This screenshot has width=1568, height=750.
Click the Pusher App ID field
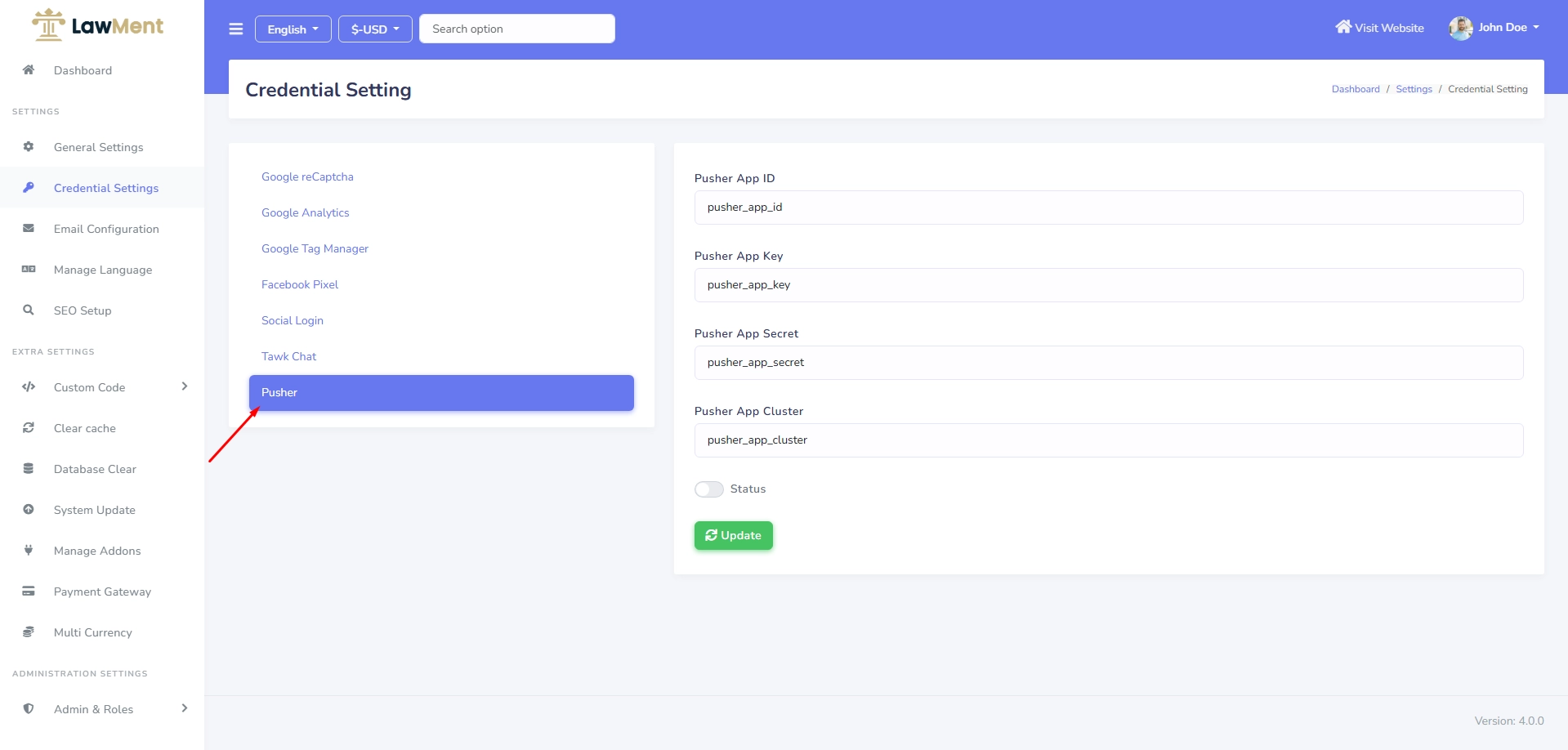(x=1109, y=208)
